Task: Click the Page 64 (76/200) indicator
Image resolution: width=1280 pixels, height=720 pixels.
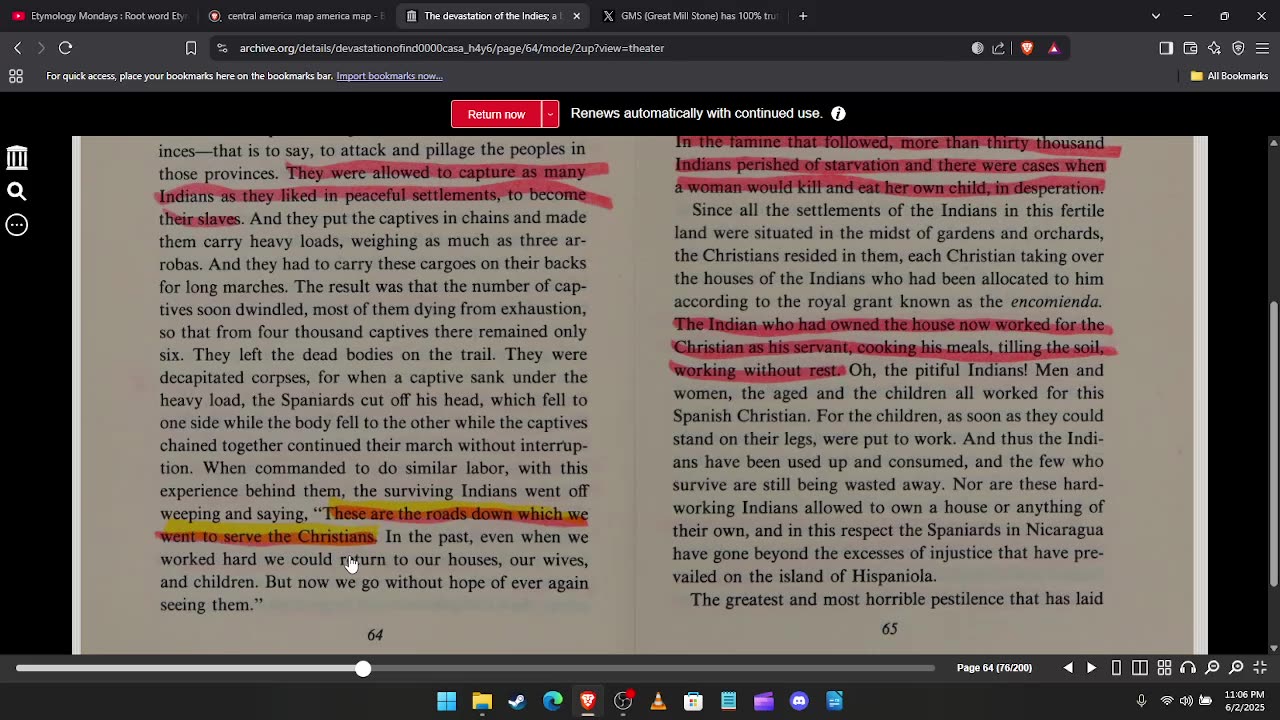Action: click(994, 668)
